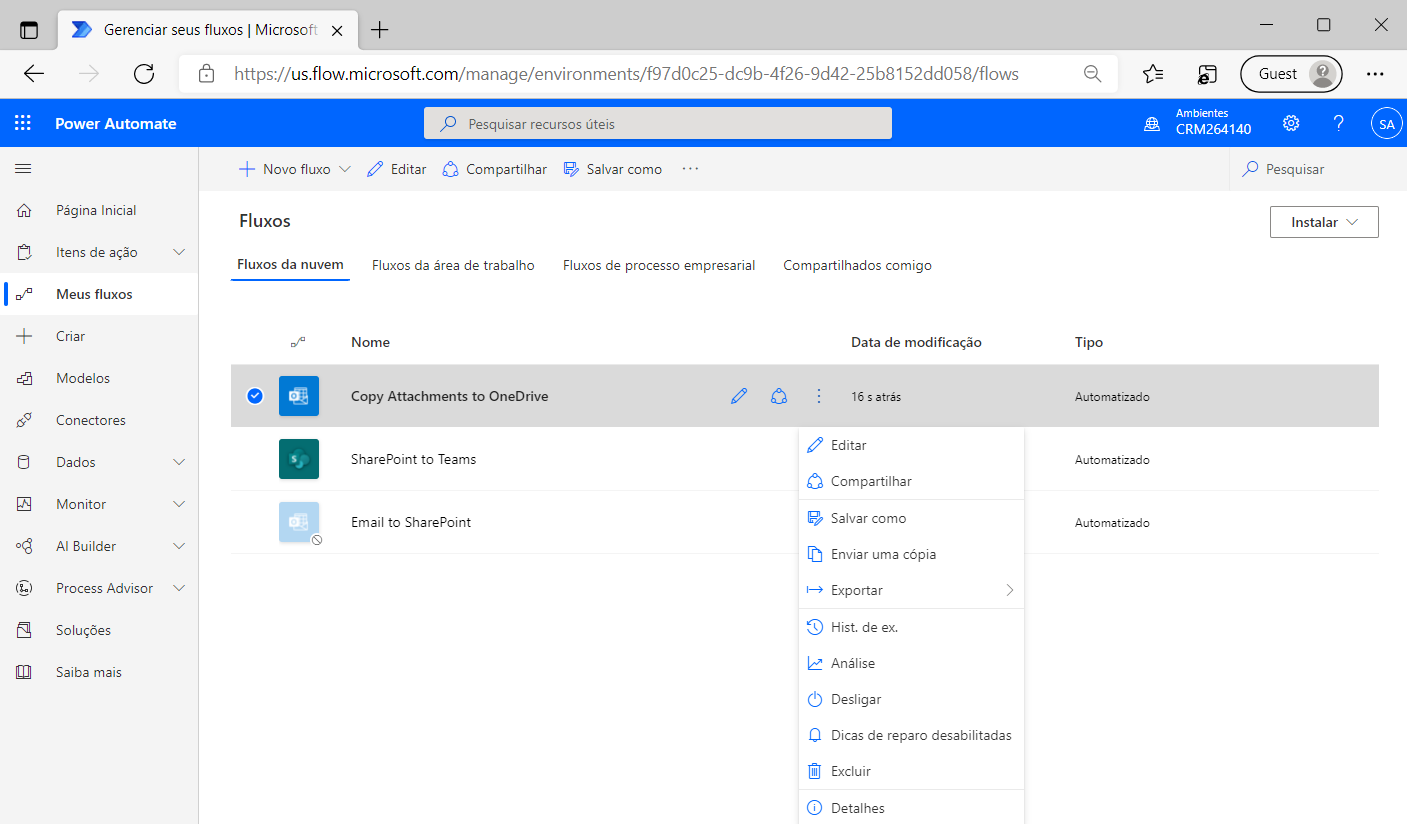Image resolution: width=1407 pixels, height=824 pixels.
Task: Click Salvar como in command bar
Action: click(x=613, y=169)
